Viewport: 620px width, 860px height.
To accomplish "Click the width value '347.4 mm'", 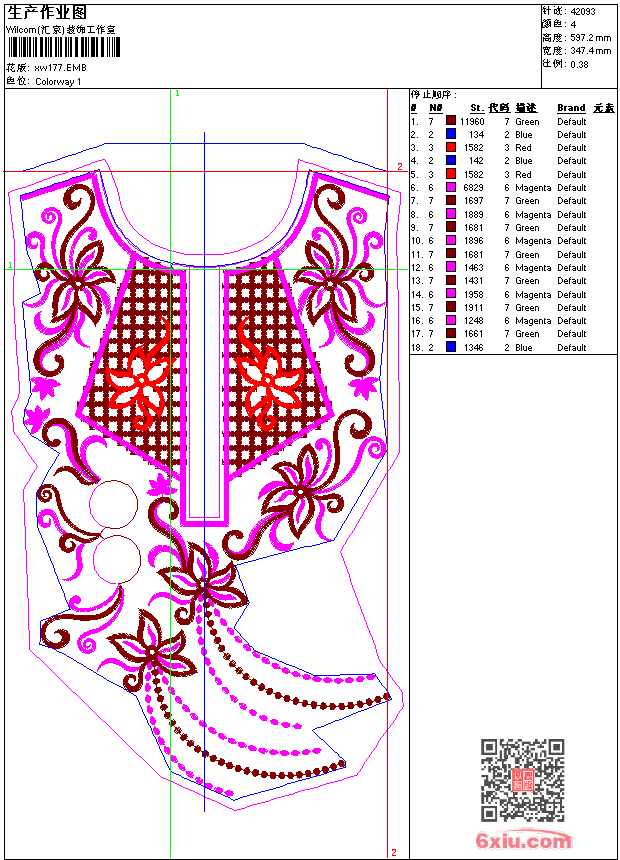I will [590, 51].
